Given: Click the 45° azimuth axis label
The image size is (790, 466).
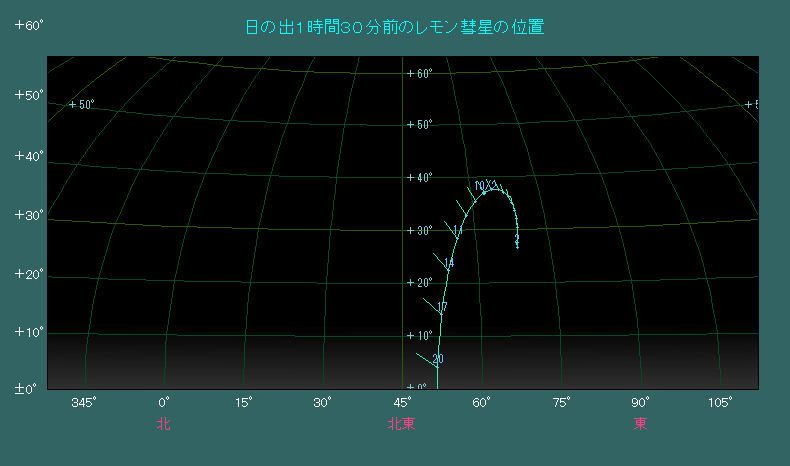Looking at the screenshot, I should [x=402, y=402].
